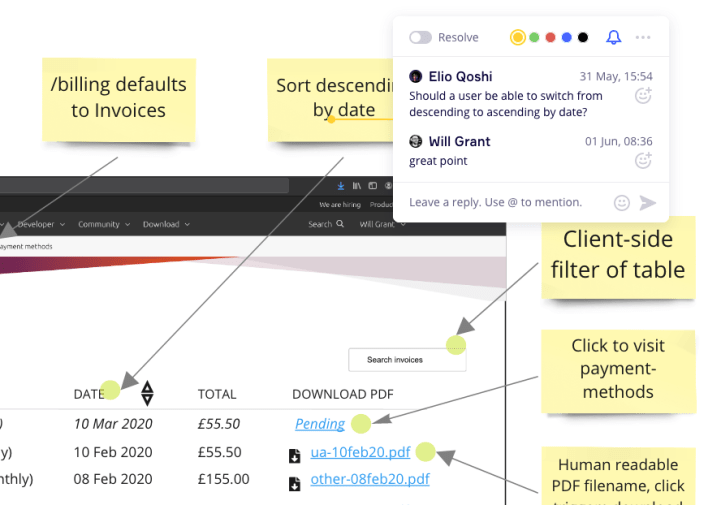The width and height of the screenshot is (720, 505).
Task: Click the browser downloads arrow icon
Action: pyautogui.click(x=341, y=186)
